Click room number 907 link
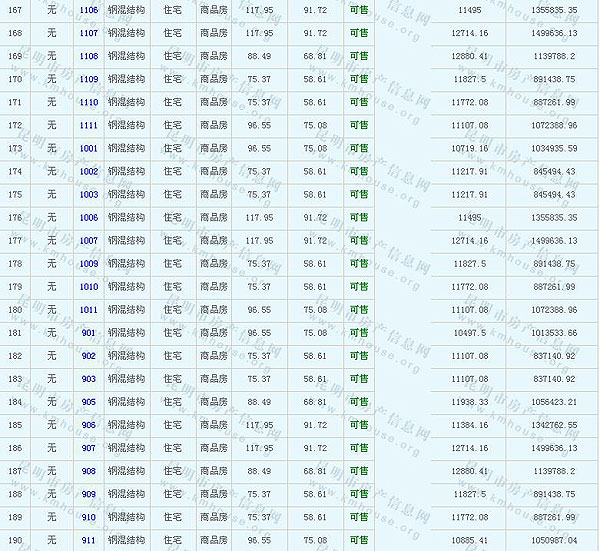The image size is (600, 551). [x=89, y=448]
